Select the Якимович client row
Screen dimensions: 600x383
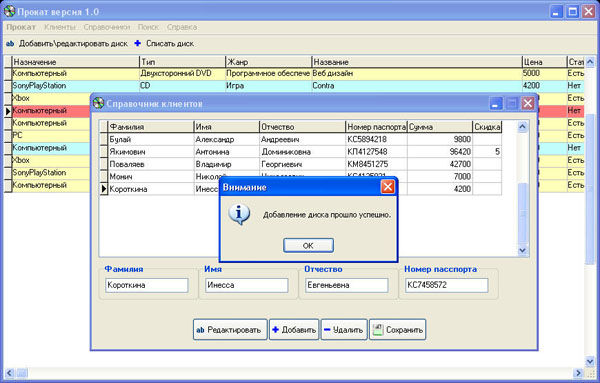pos(300,152)
